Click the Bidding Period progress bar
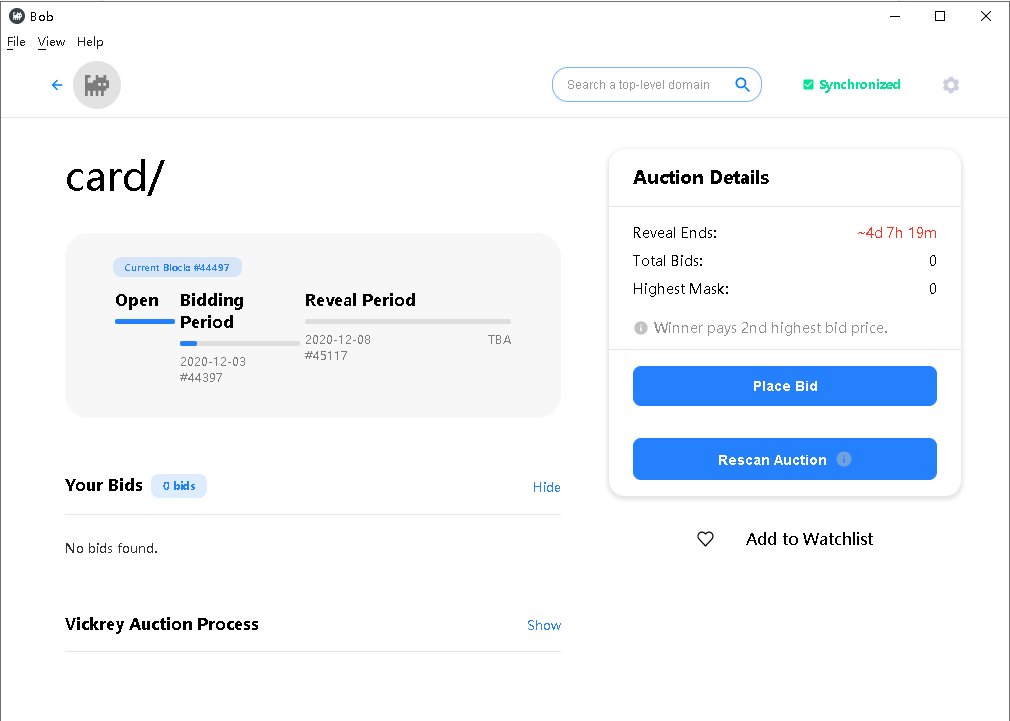Image resolution: width=1010 pixels, height=721 pixels. (239, 343)
